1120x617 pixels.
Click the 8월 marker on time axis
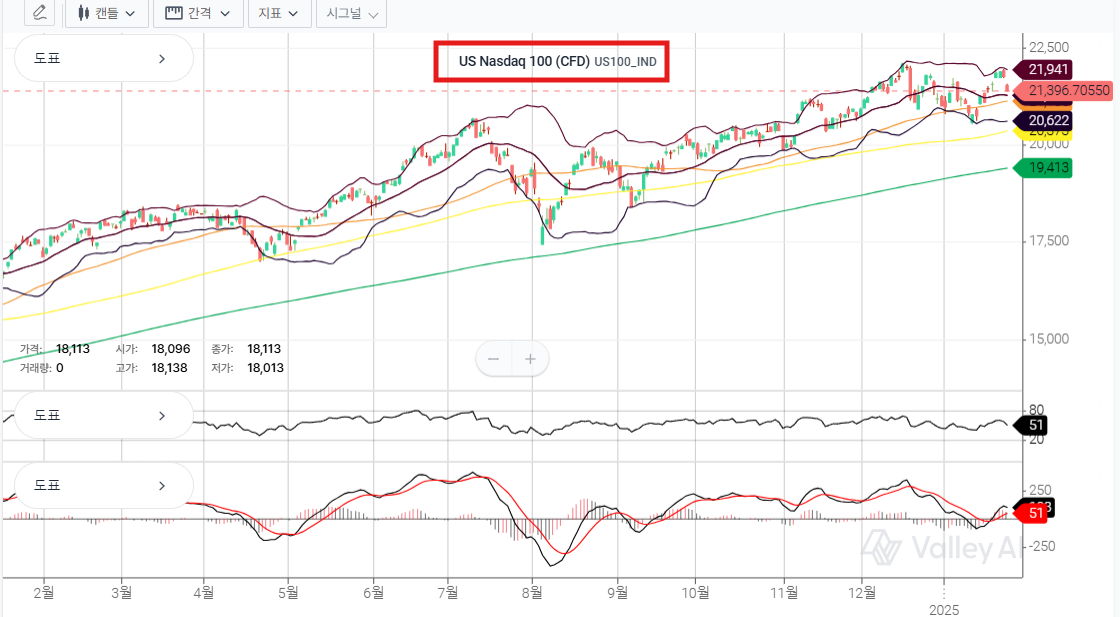[x=531, y=591]
